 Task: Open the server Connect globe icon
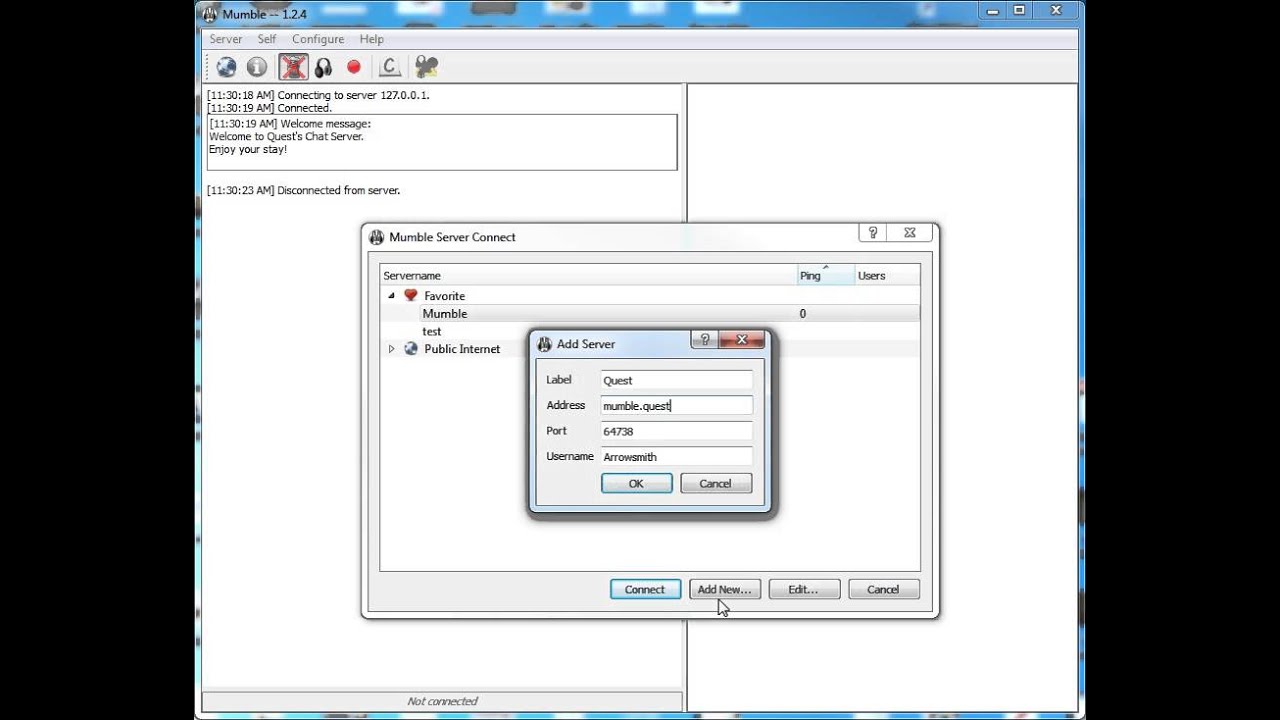(x=227, y=67)
